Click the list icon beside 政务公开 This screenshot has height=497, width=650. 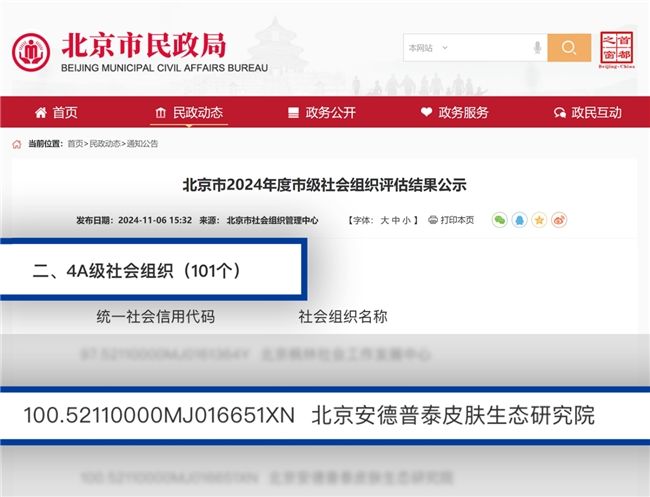[x=293, y=113]
